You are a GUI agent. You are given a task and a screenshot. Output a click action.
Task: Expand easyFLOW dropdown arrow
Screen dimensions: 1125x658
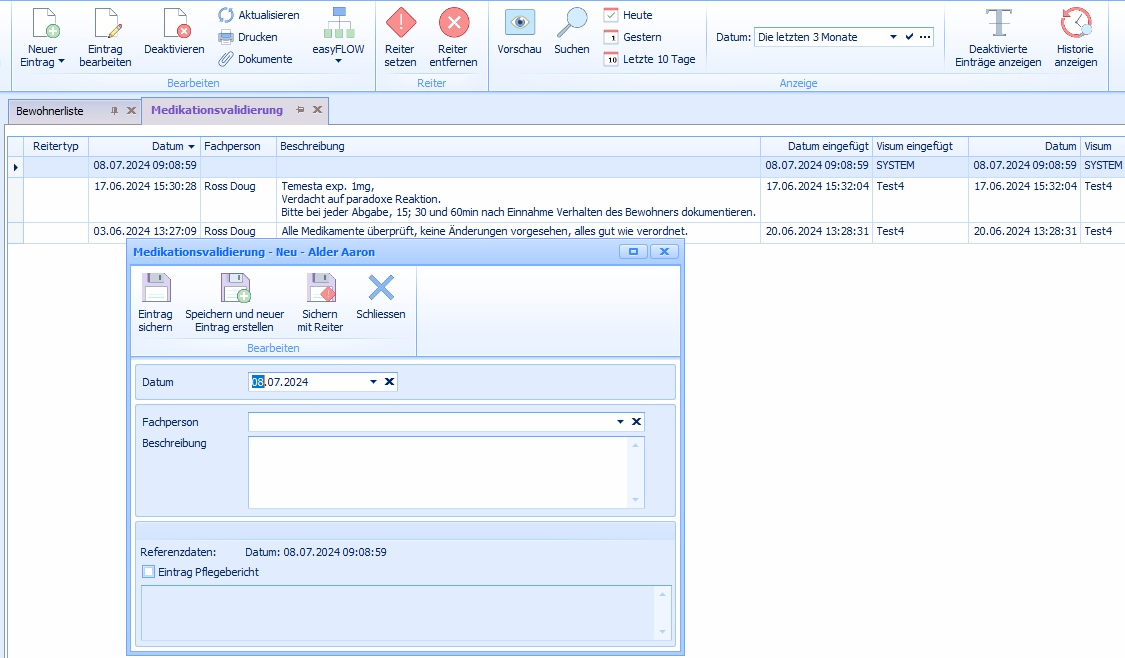339,62
